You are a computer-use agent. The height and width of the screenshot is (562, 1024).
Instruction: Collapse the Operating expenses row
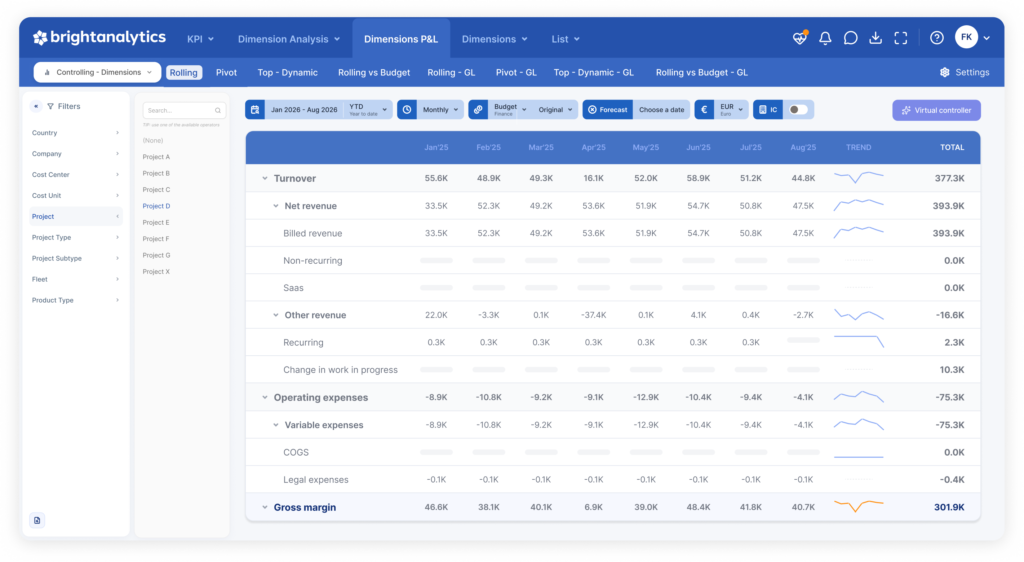(264, 397)
